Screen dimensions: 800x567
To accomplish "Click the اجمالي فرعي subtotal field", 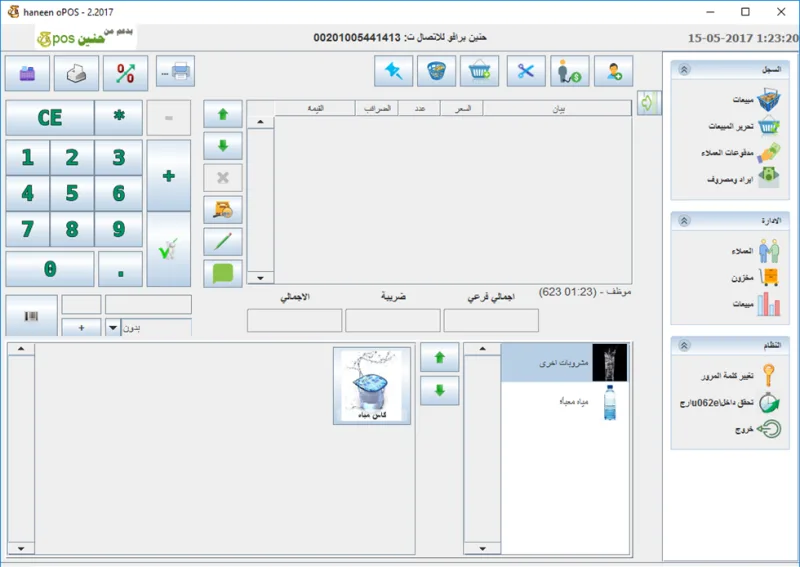I will click(491, 321).
